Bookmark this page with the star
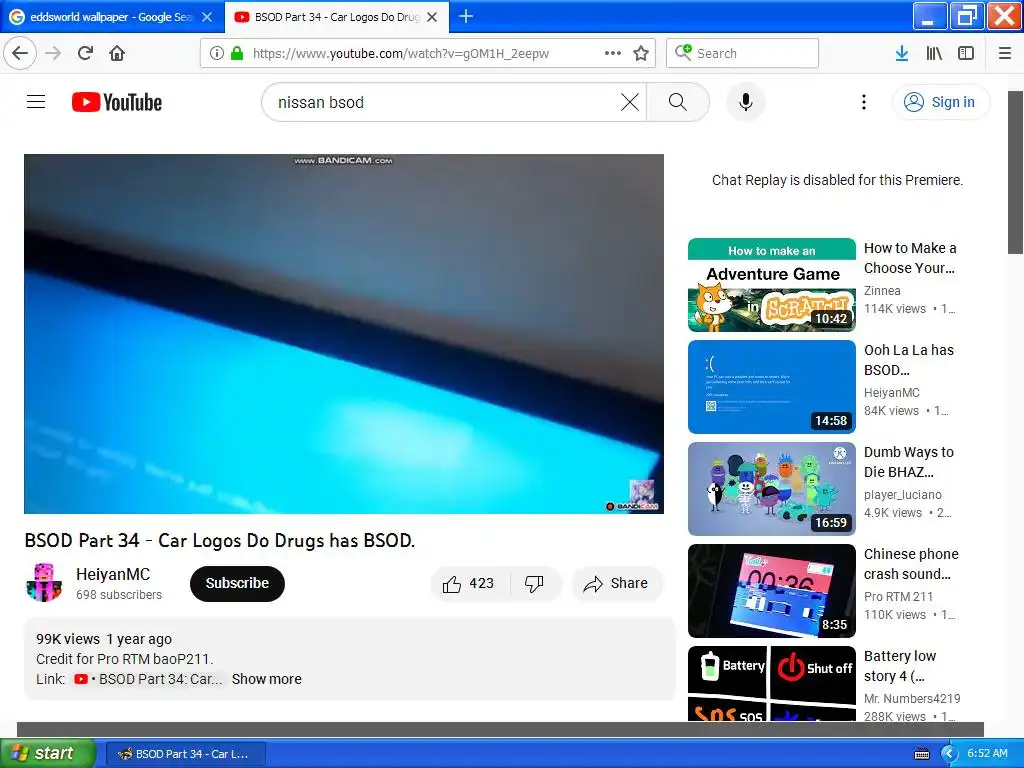 (x=641, y=53)
